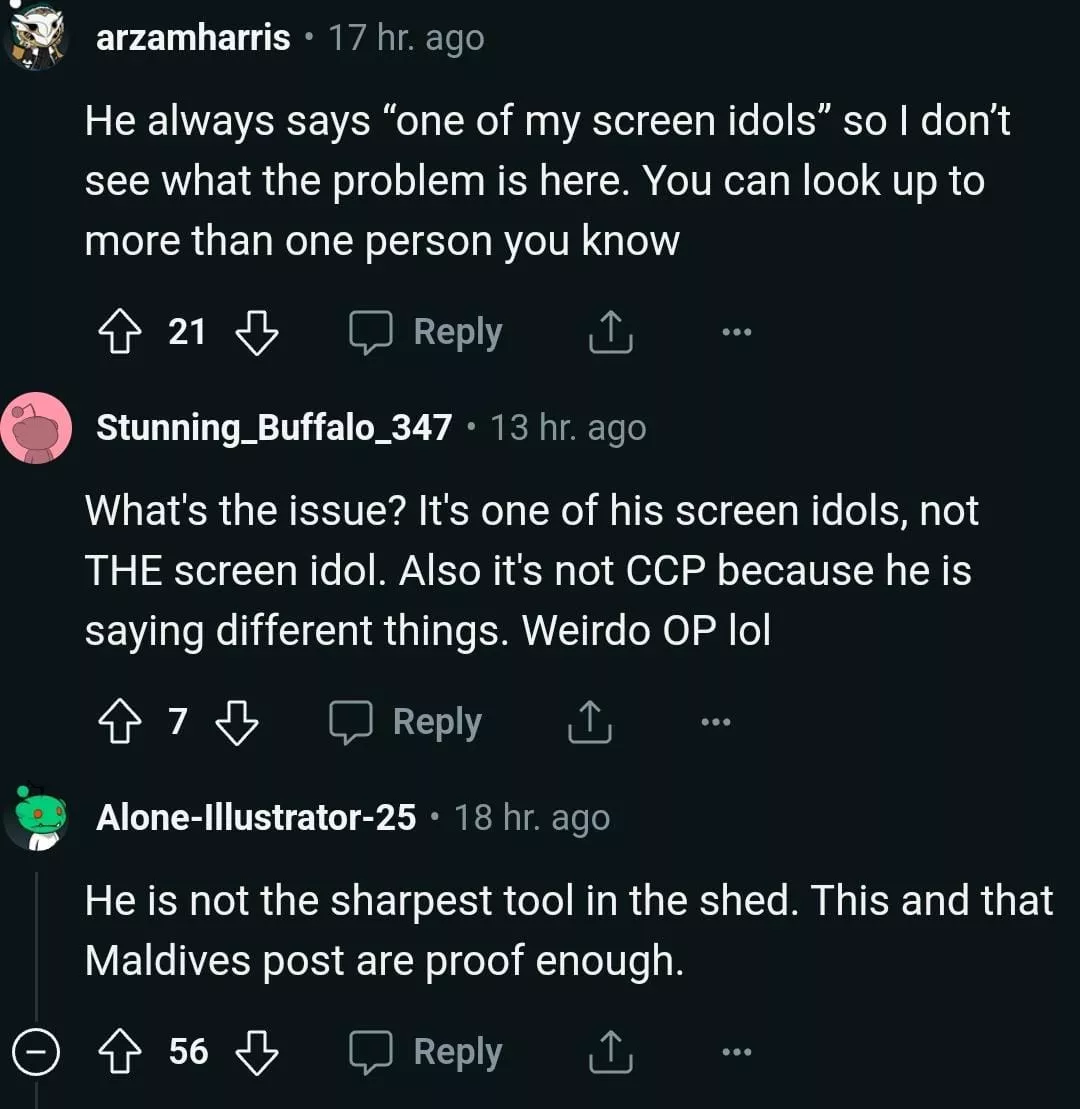Open arzamharris's user profile
Viewport: 1080px width, 1109px height.
pos(193,38)
